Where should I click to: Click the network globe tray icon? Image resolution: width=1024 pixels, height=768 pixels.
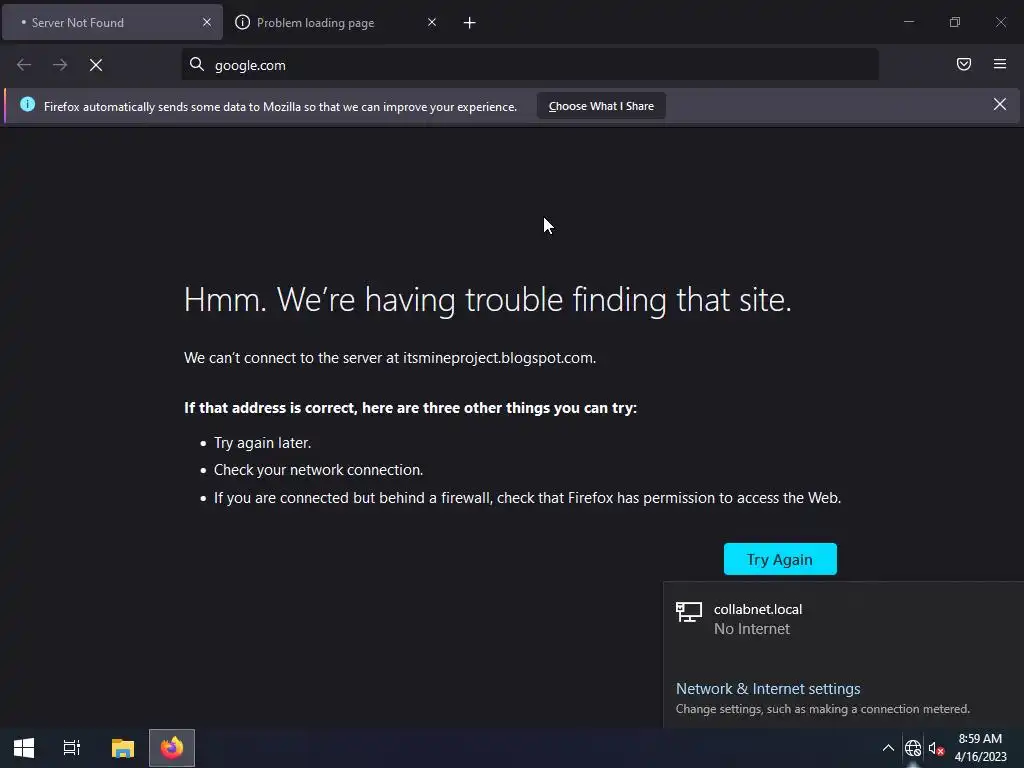(913, 748)
